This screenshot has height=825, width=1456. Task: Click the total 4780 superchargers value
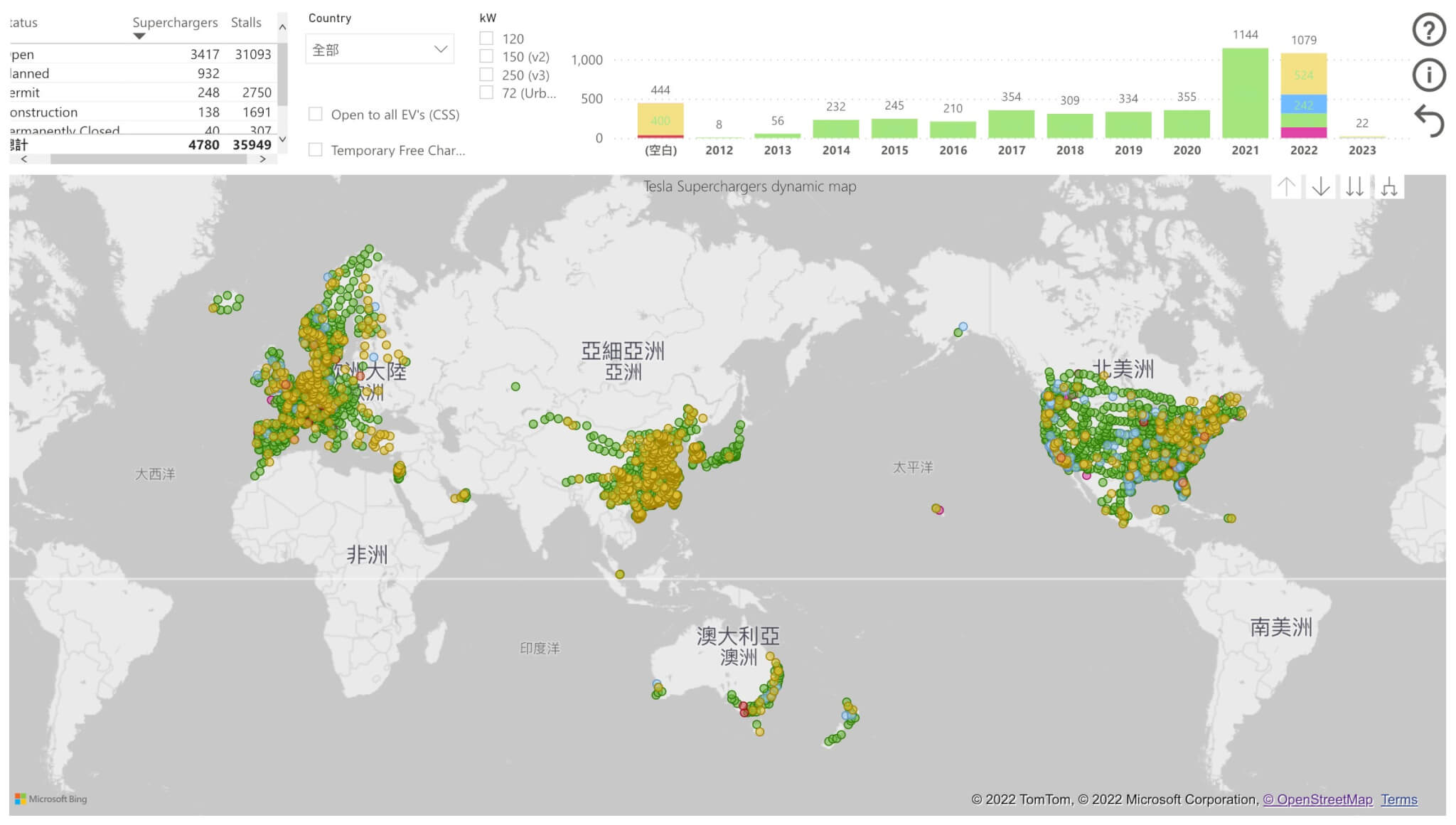[204, 144]
